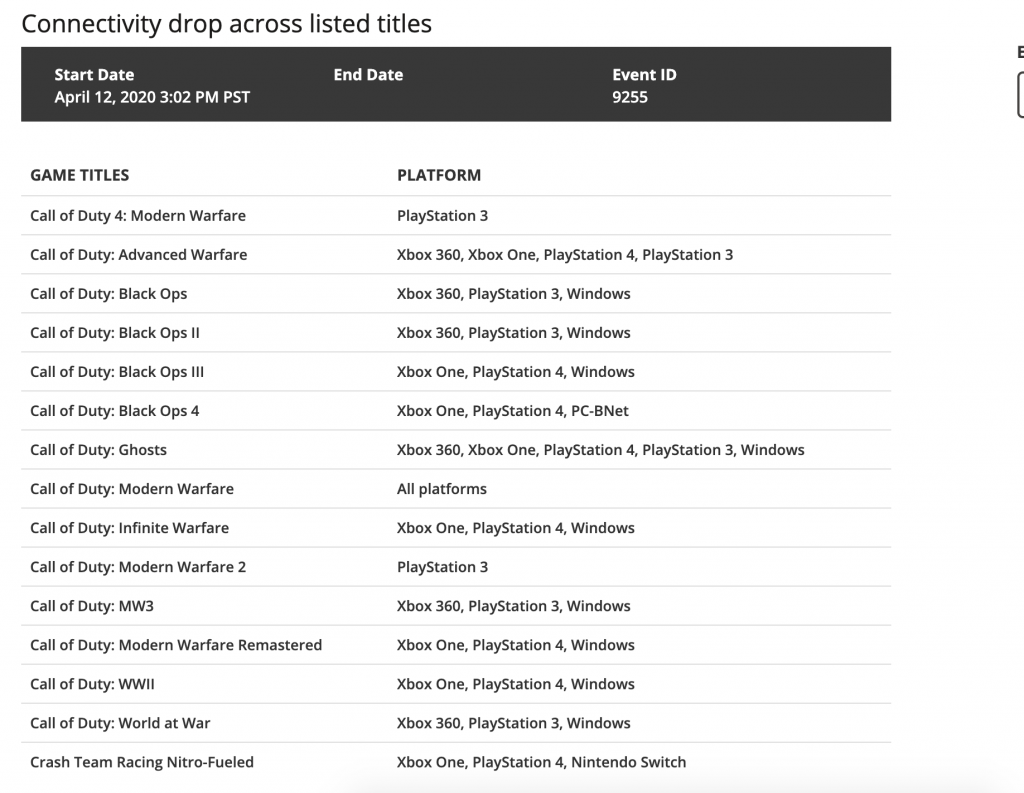Click the 'Connectivity drop across listed titles' heading
The width and height of the screenshot is (1024, 793).
(227, 24)
